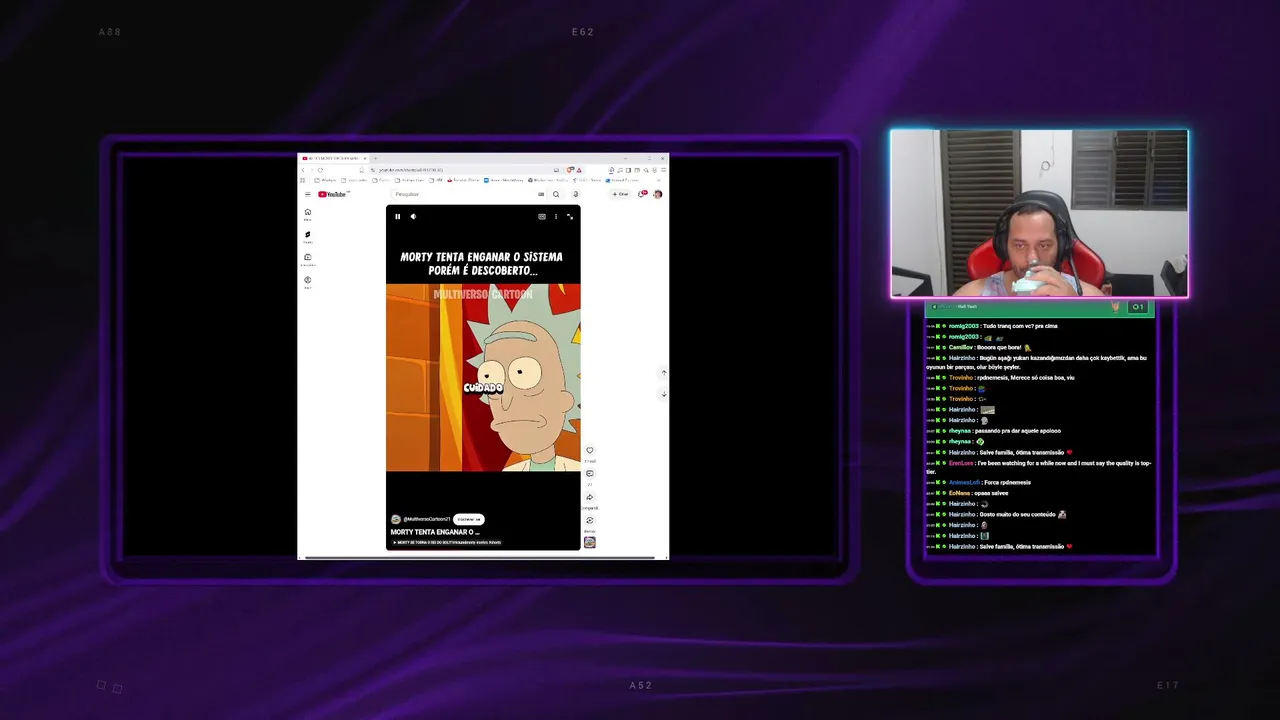Click the Short title 'MORTY TENTA ENGANAR O ...'
This screenshot has height=720, width=1280.
435,532
